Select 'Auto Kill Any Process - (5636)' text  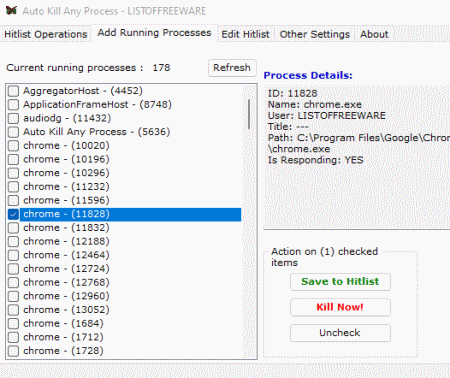click(x=96, y=132)
